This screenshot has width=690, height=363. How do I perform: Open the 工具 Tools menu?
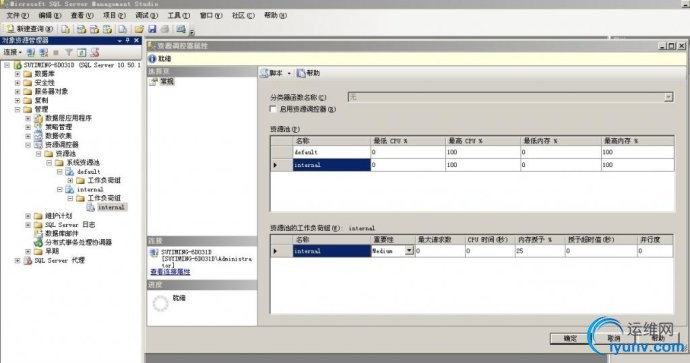pos(179,15)
